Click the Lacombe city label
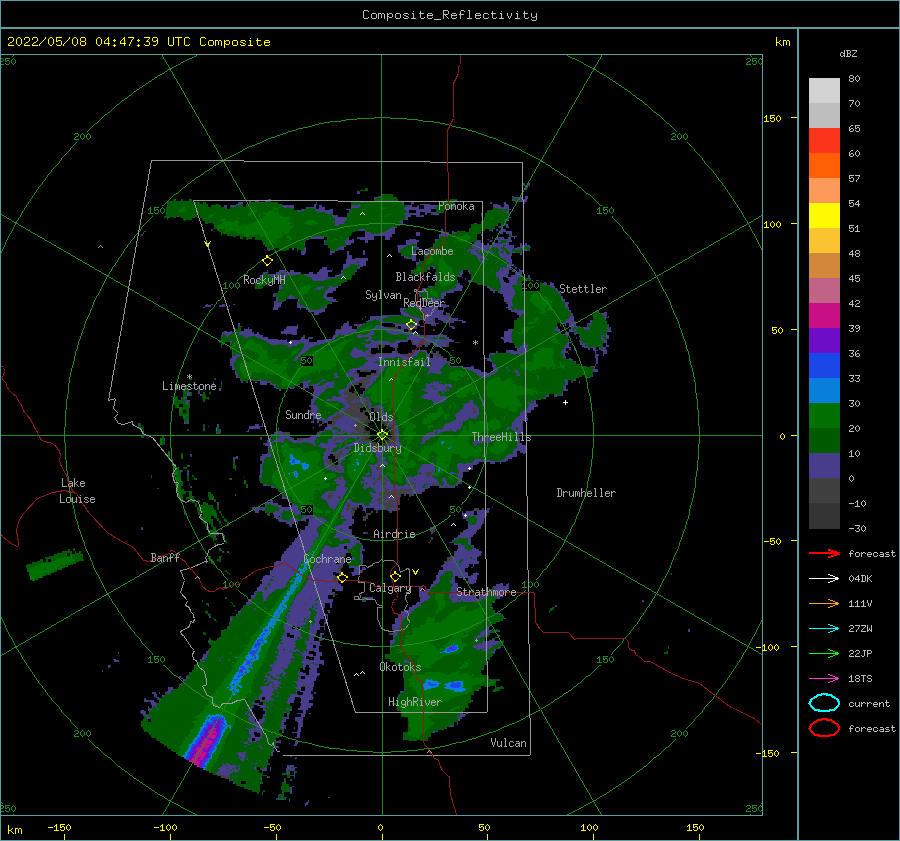This screenshot has width=900, height=841. click(432, 251)
